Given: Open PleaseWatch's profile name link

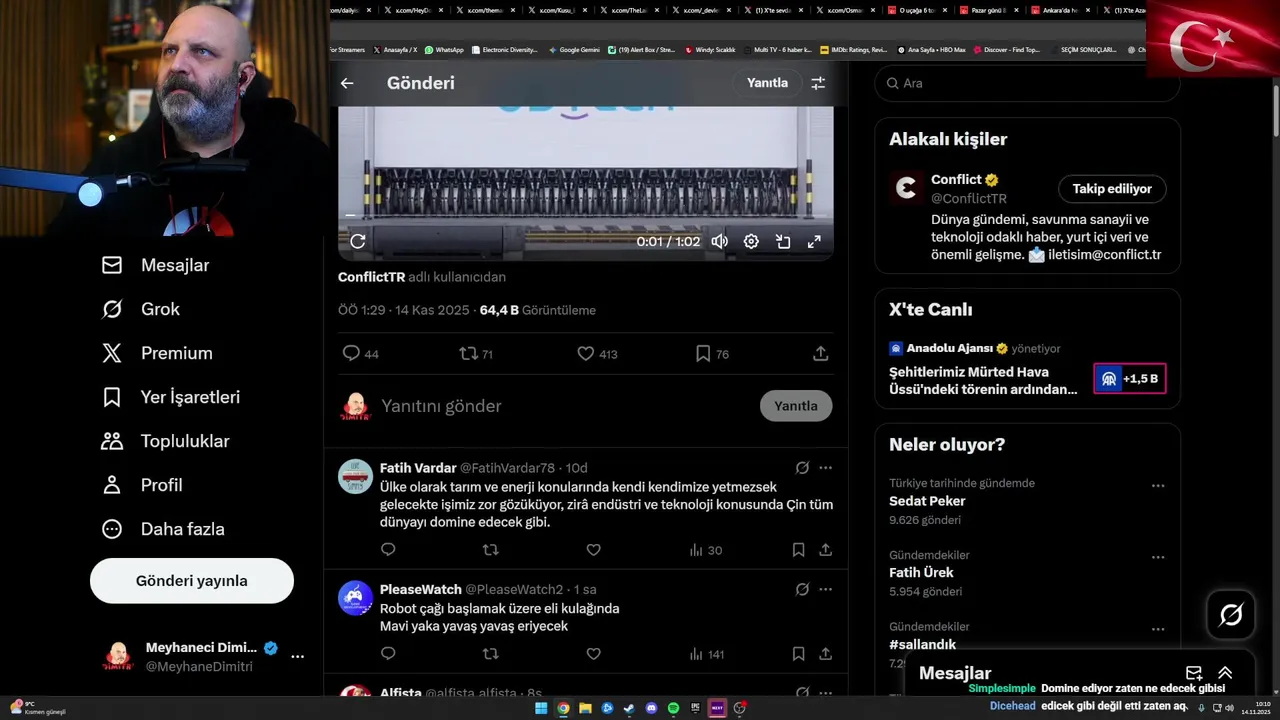Looking at the screenshot, I should 421,589.
